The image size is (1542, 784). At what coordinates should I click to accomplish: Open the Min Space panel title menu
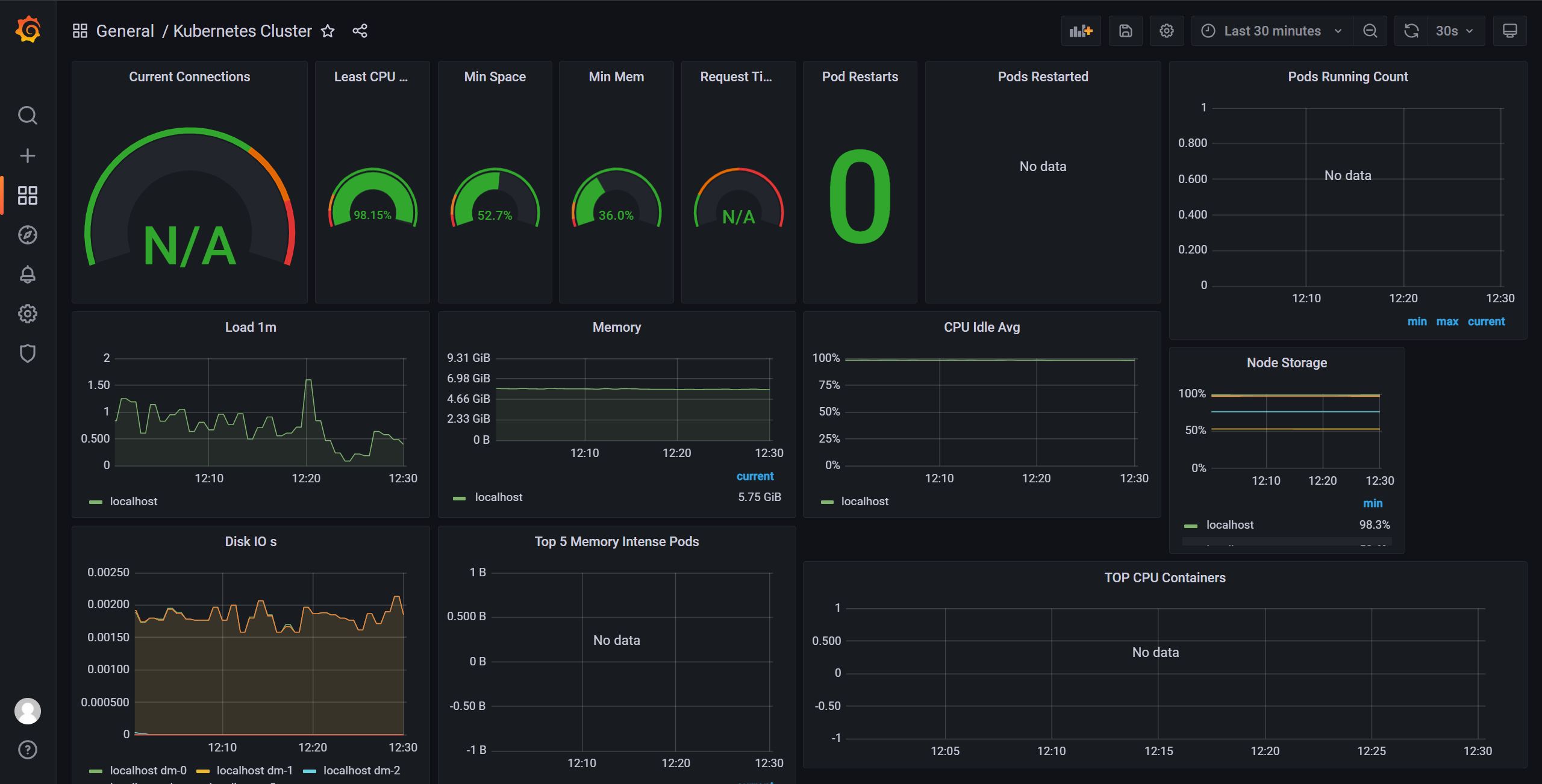495,76
